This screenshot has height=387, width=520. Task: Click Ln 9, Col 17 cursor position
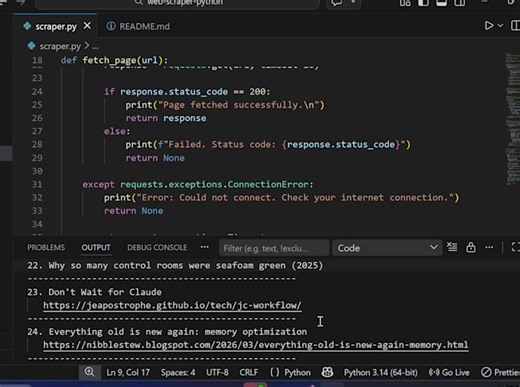(x=128, y=372)
